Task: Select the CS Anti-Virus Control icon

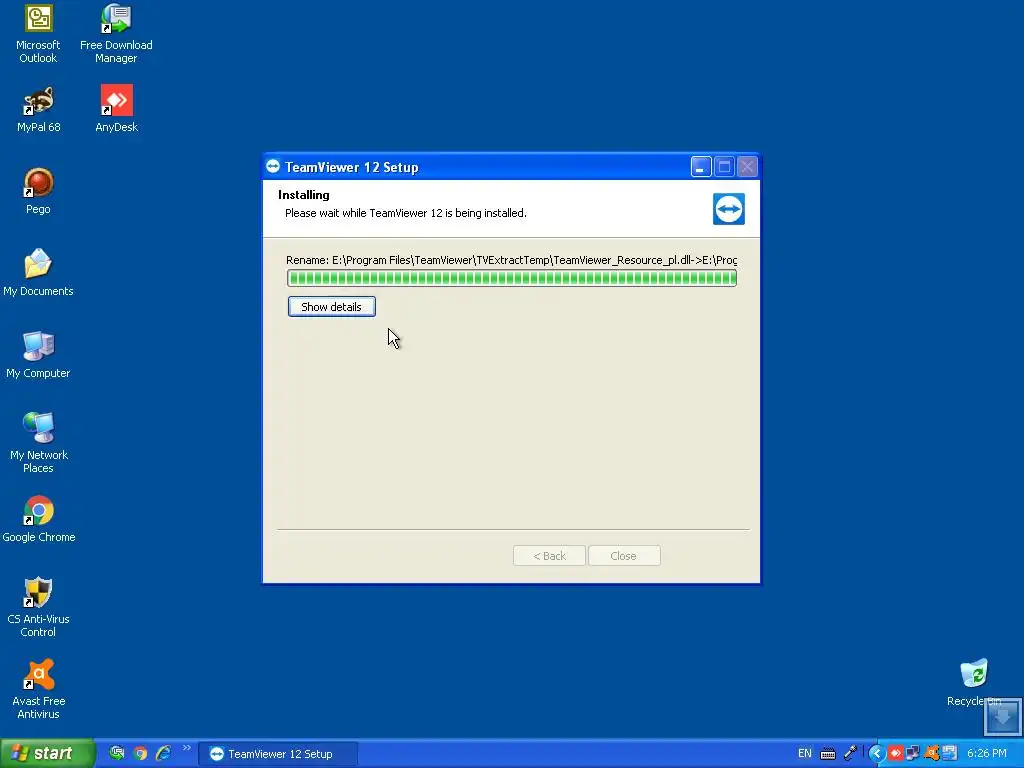Action: 38,607
